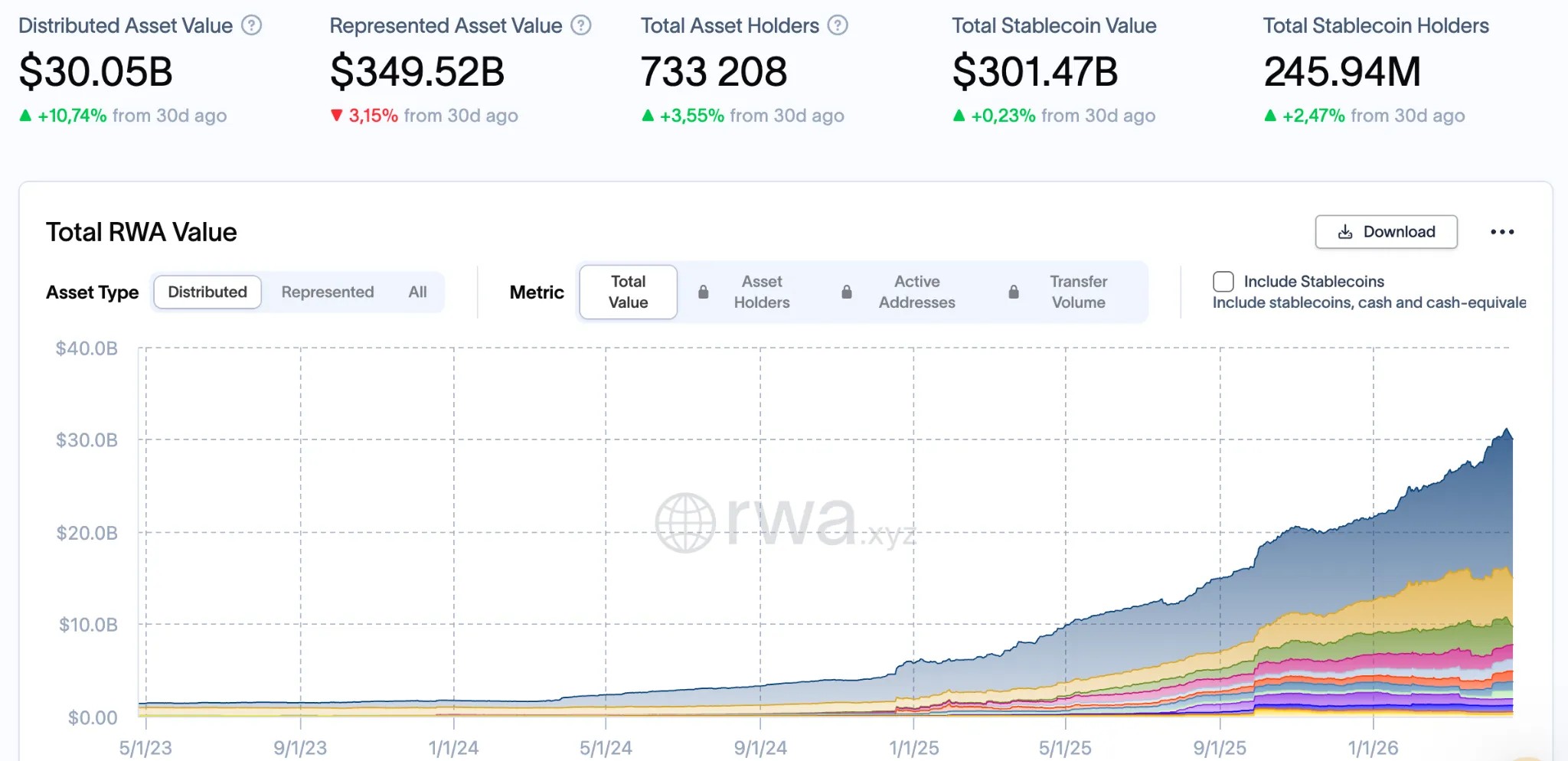
Task: Click the Represented Asset Value help icon
Action: pos(581,25)
